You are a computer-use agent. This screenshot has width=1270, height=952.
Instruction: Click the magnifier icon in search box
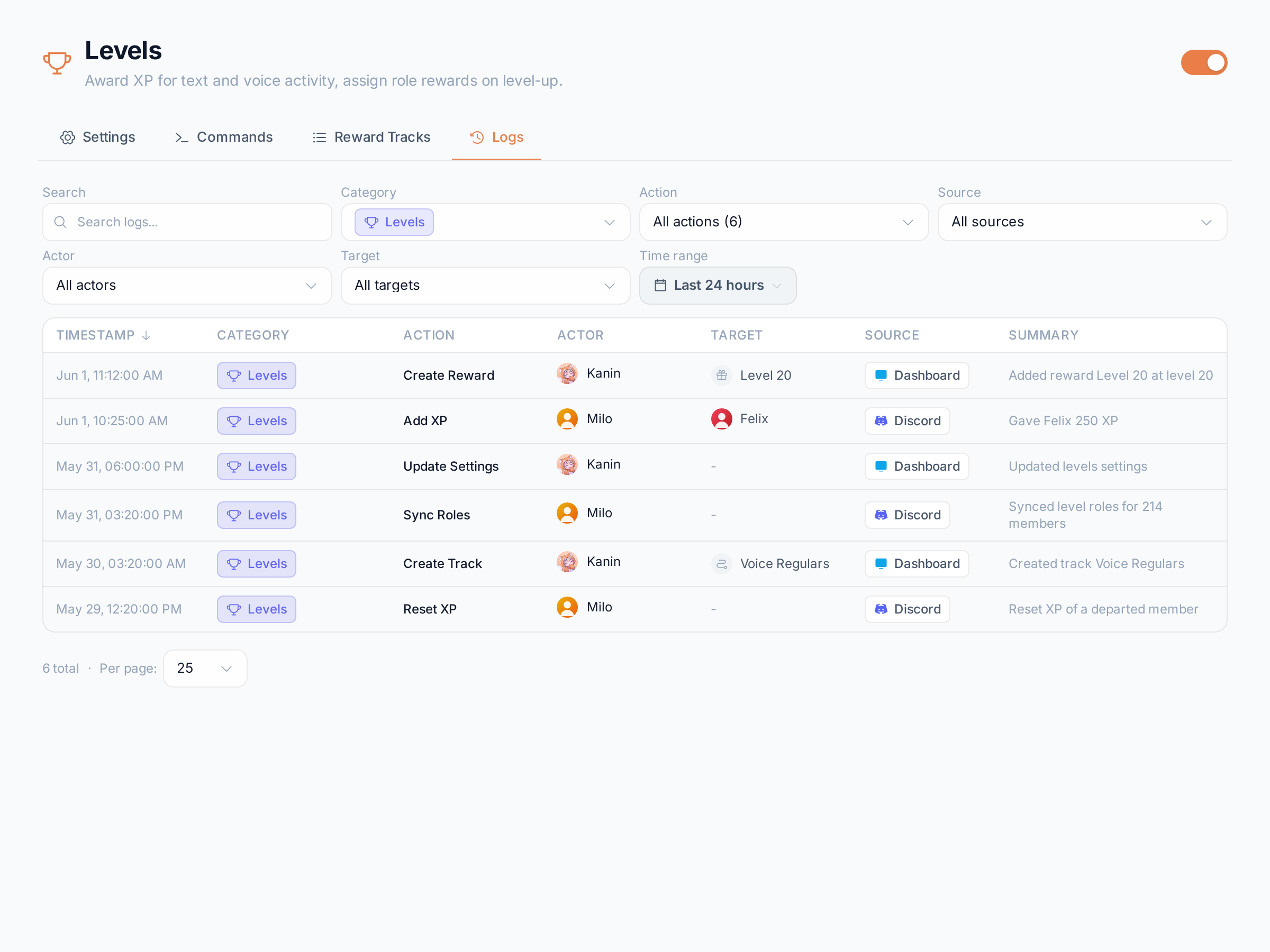pyautogui.click(x=60, y=222)
